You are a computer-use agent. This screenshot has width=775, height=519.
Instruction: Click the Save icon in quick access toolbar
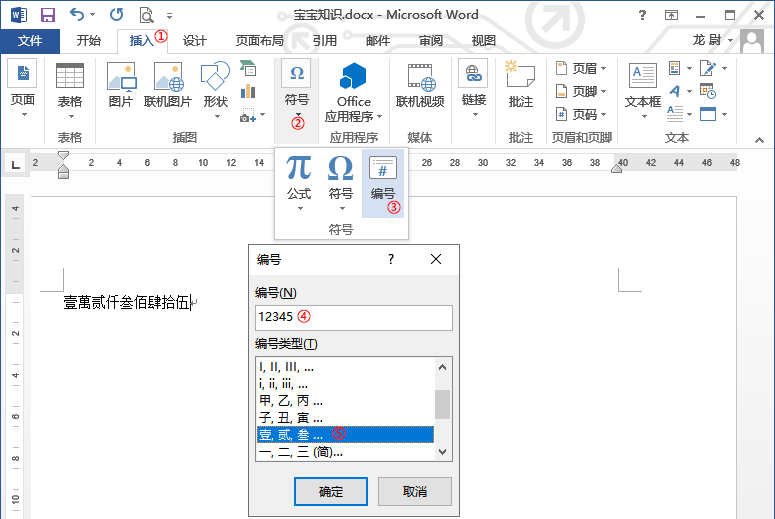[47, 15]
